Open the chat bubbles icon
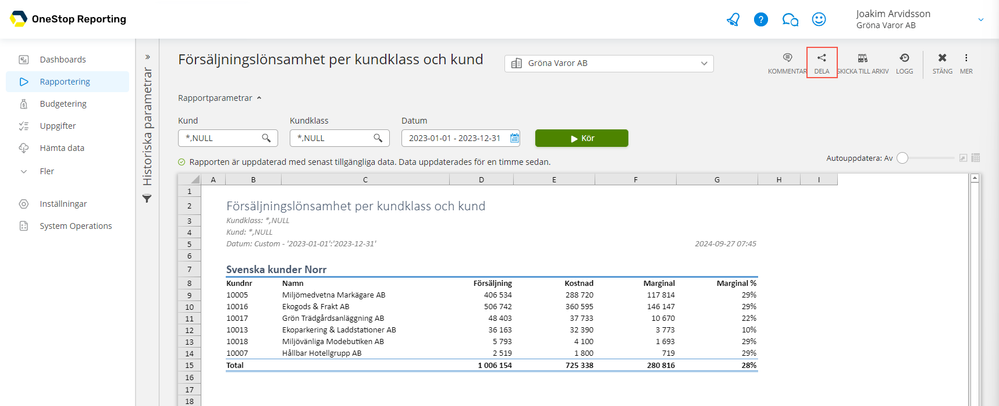Image resolution: width=999 pixels, height=406 pixels. 790,20
